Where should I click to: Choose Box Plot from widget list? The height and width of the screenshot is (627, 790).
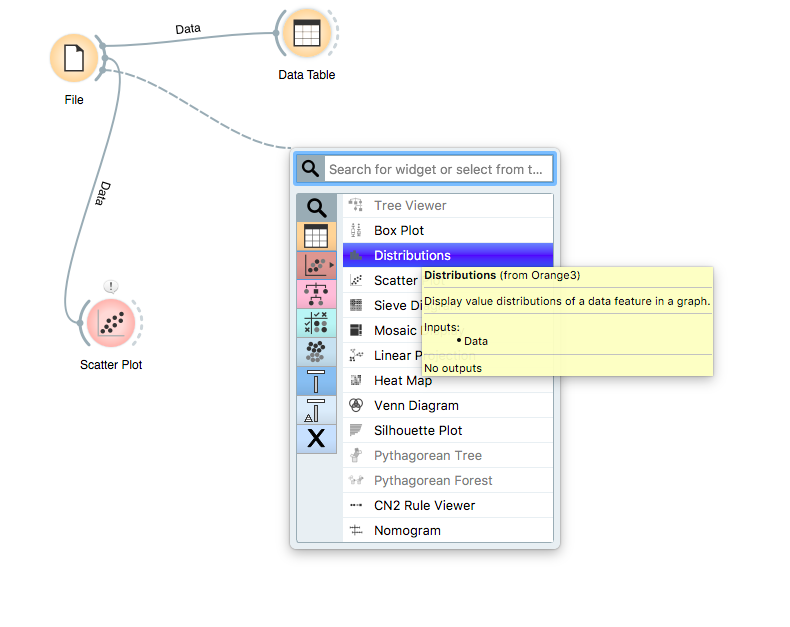click(399, 231)
